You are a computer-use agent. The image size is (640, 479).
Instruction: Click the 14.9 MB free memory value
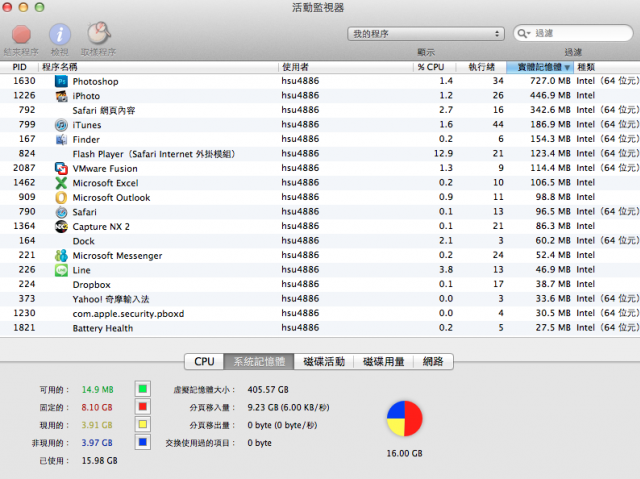pos(98,390)
